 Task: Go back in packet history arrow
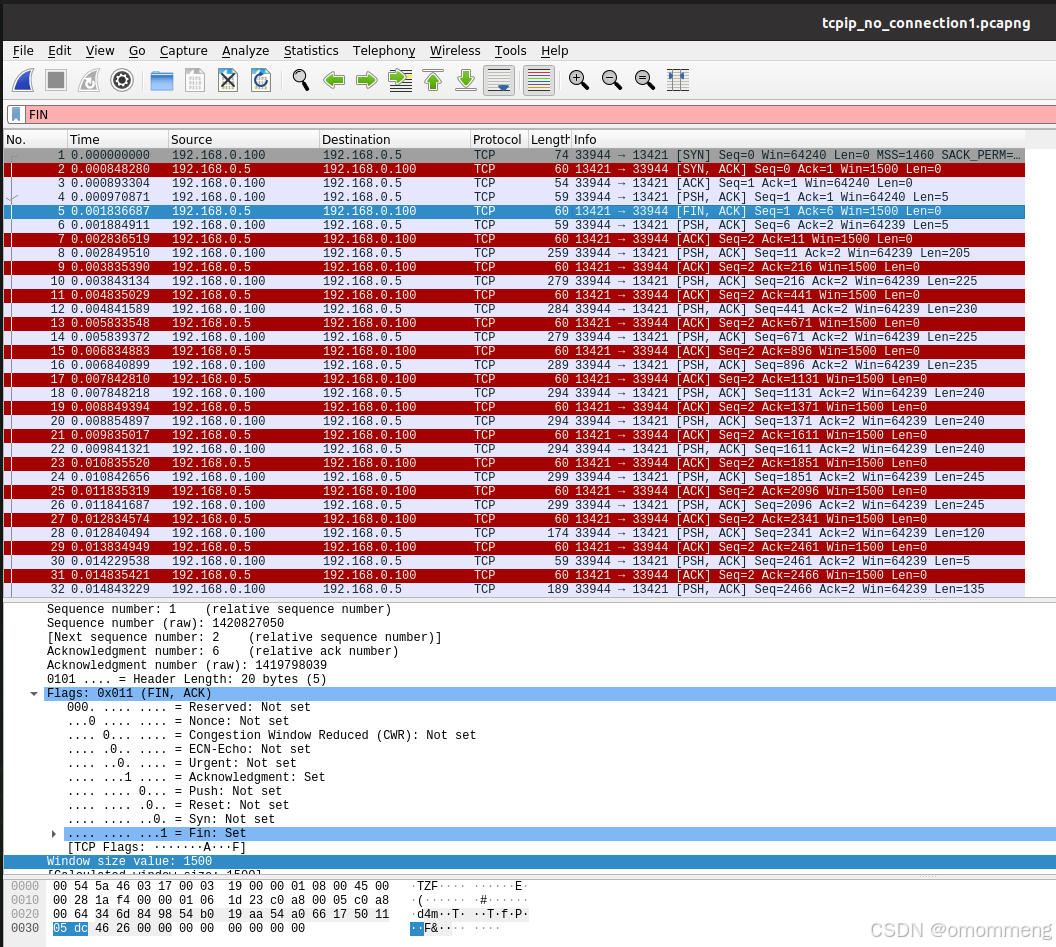tap(334, 80)
